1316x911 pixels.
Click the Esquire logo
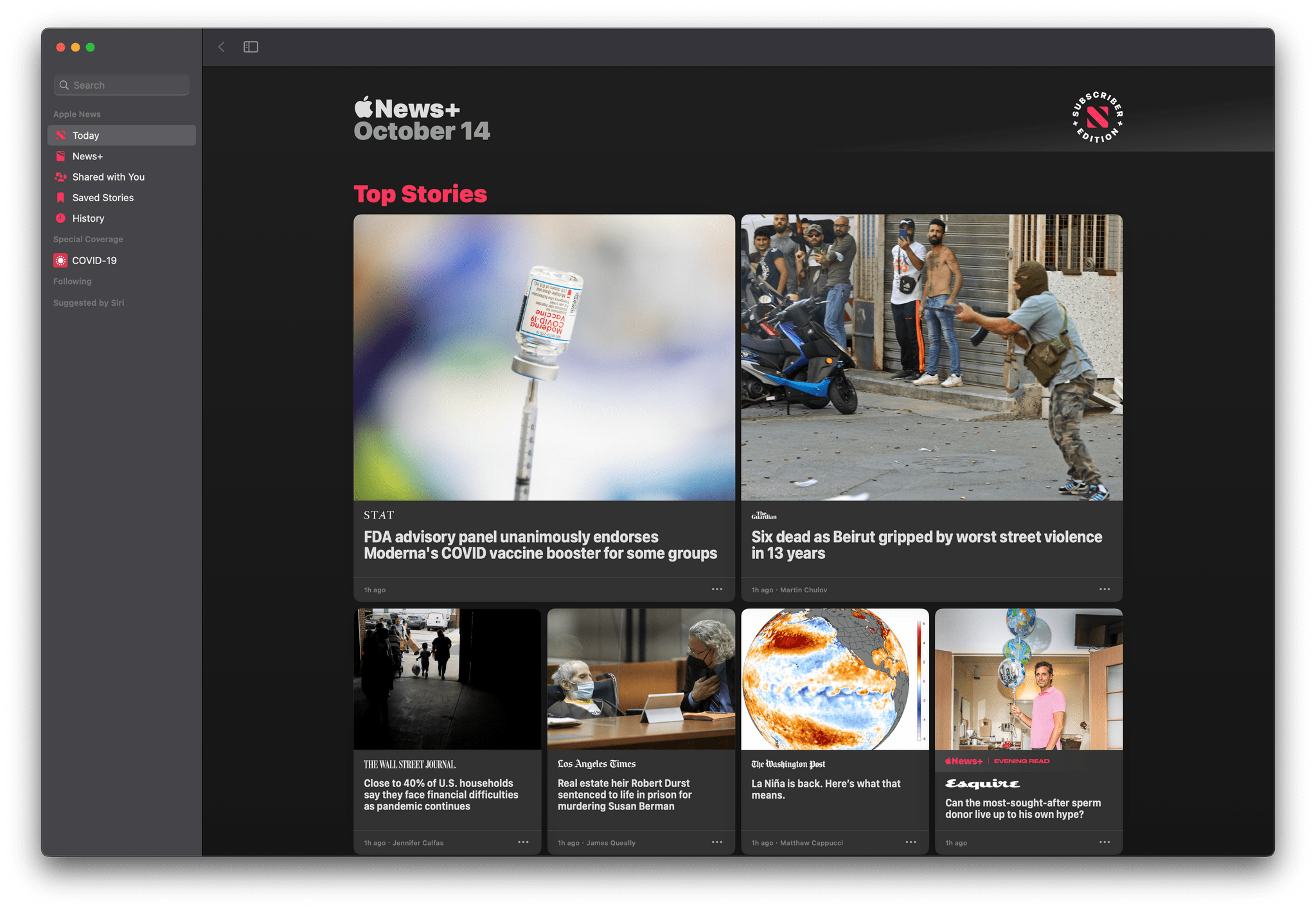coord(983,783)
